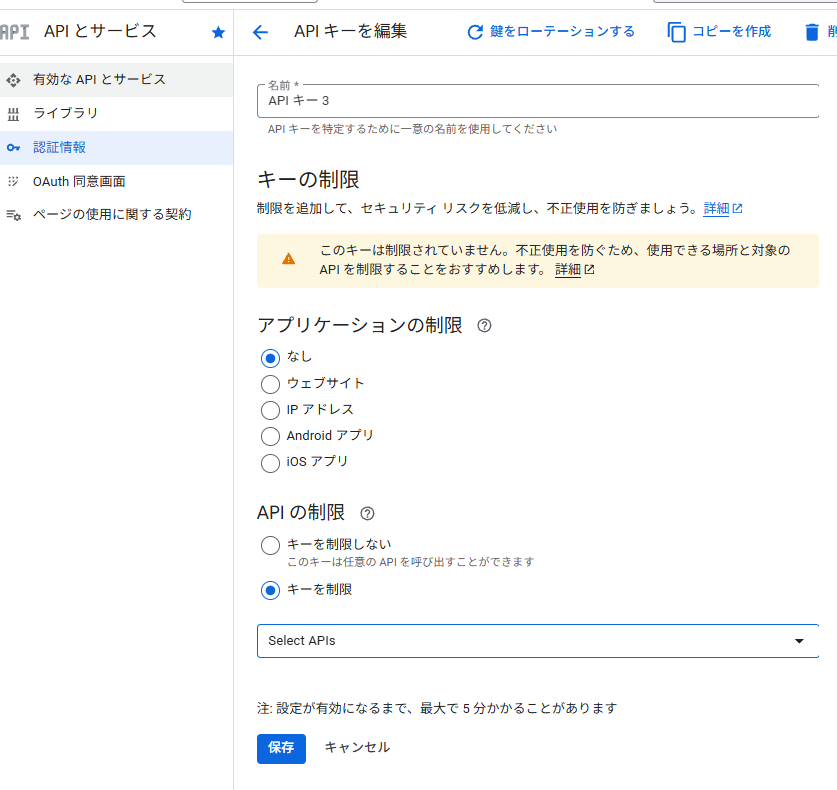Click the 名前 input field

coord(538,101)
